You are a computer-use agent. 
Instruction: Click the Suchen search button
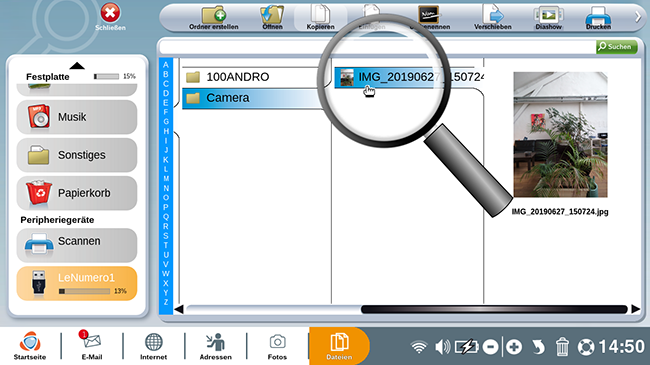tap(616, 47)
